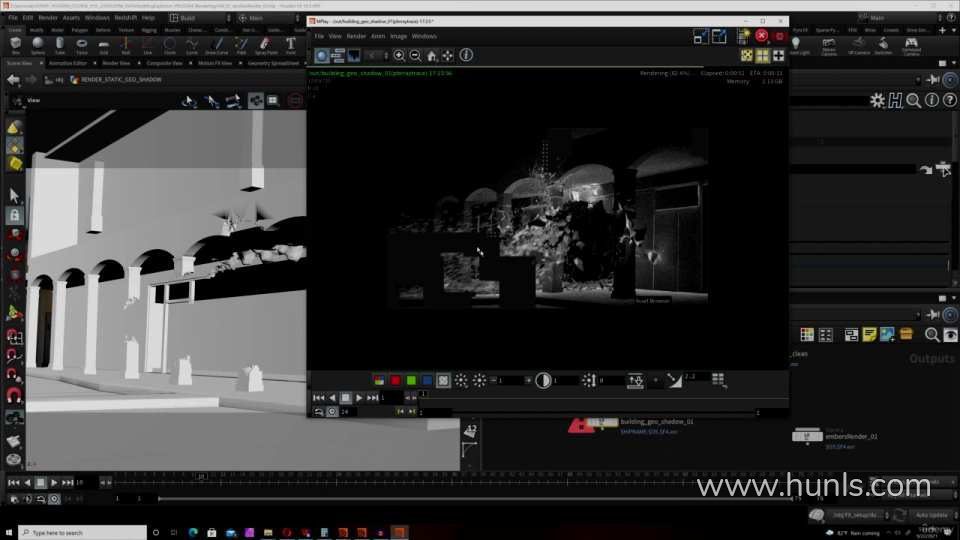Select the Font shelf tool

pyautogui.click(x=291, y=44)
